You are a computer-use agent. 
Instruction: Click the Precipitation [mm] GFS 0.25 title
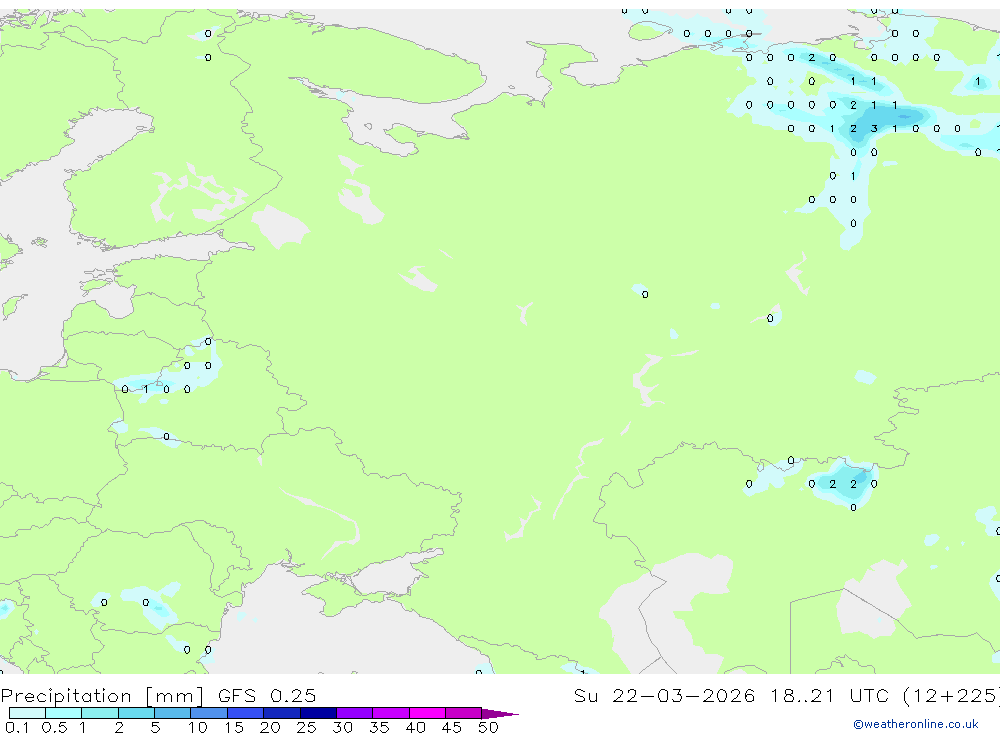coord(158,695)
